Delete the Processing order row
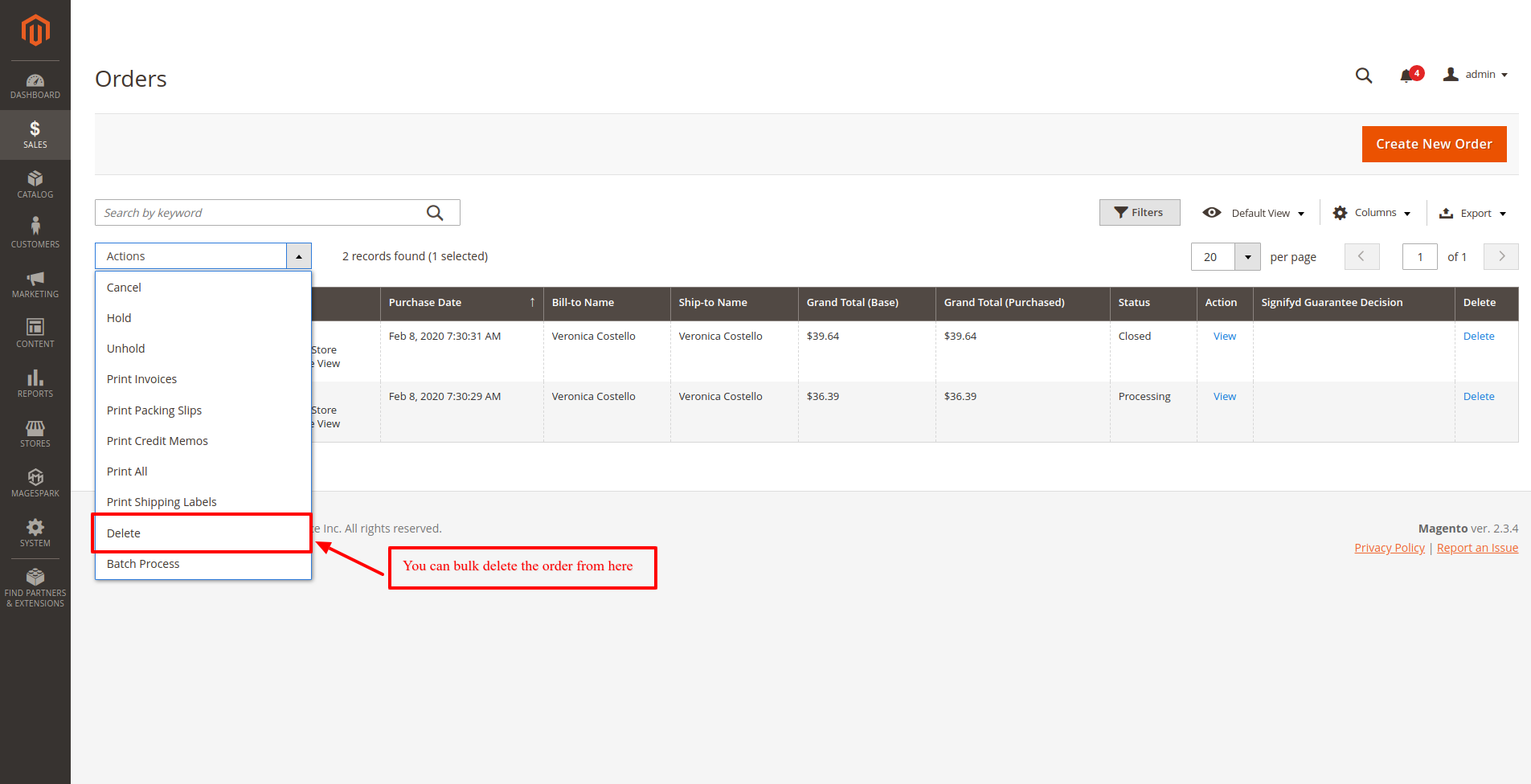 coord(1479,397)
